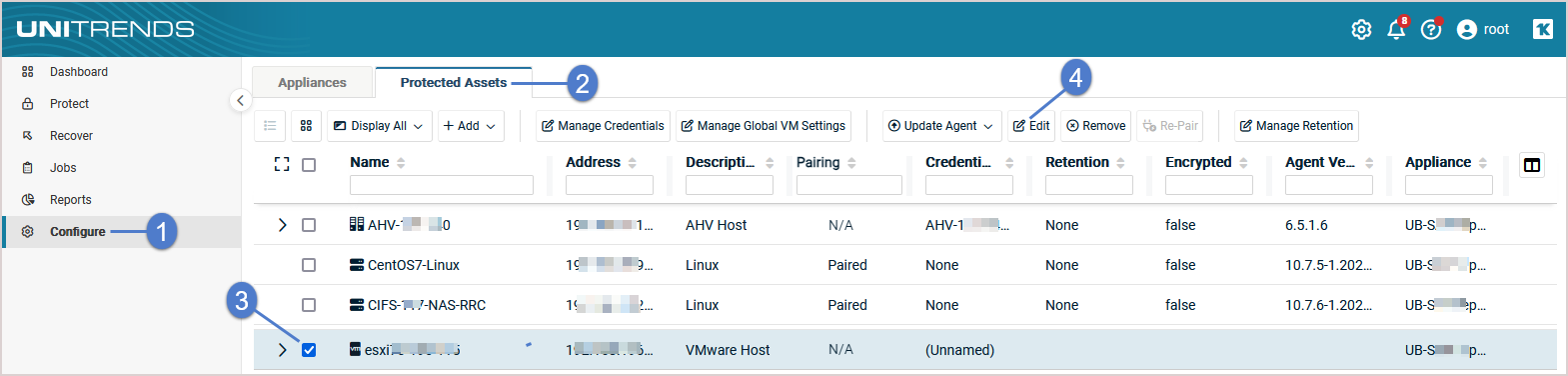This screenshot has height=376, width=1568.
Task: Check the AHV host row checkbox
Action: coord(309,225)
